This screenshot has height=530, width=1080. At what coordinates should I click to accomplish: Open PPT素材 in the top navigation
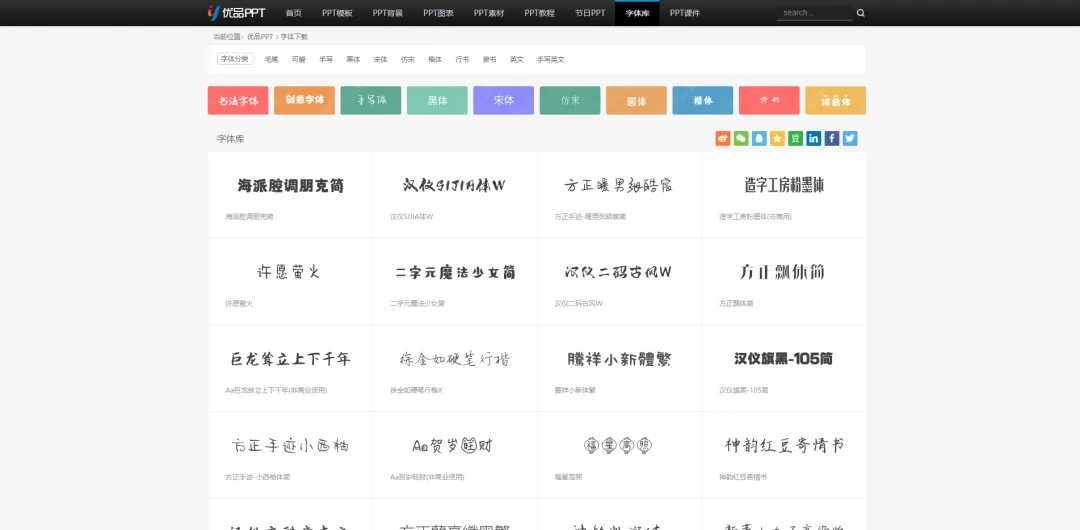click(489, 13)
